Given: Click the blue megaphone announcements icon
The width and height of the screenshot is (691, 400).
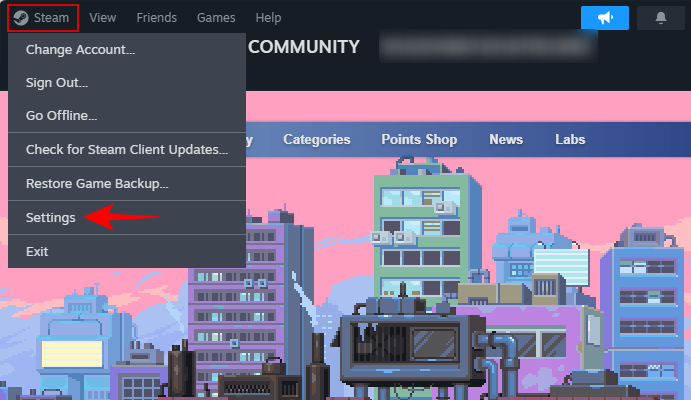Looking at the screenshot, I should (605, 18).
